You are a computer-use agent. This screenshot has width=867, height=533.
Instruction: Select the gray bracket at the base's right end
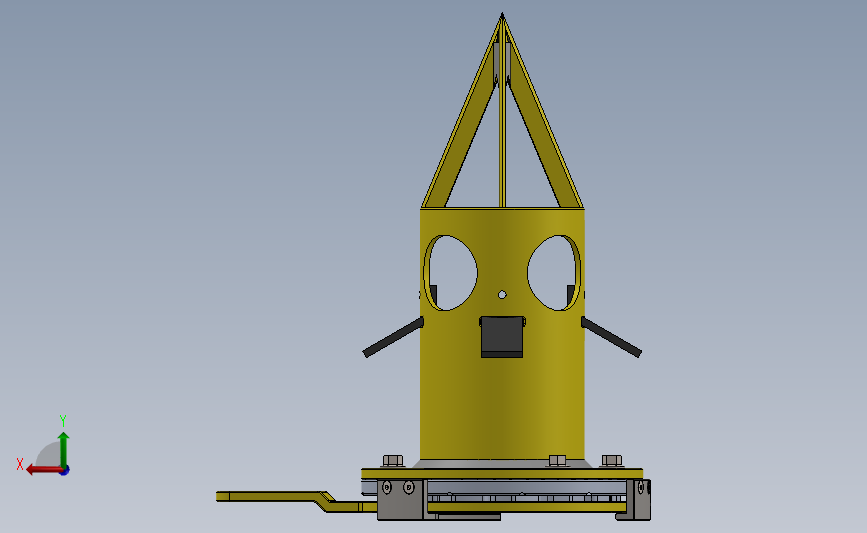(638, 500)
